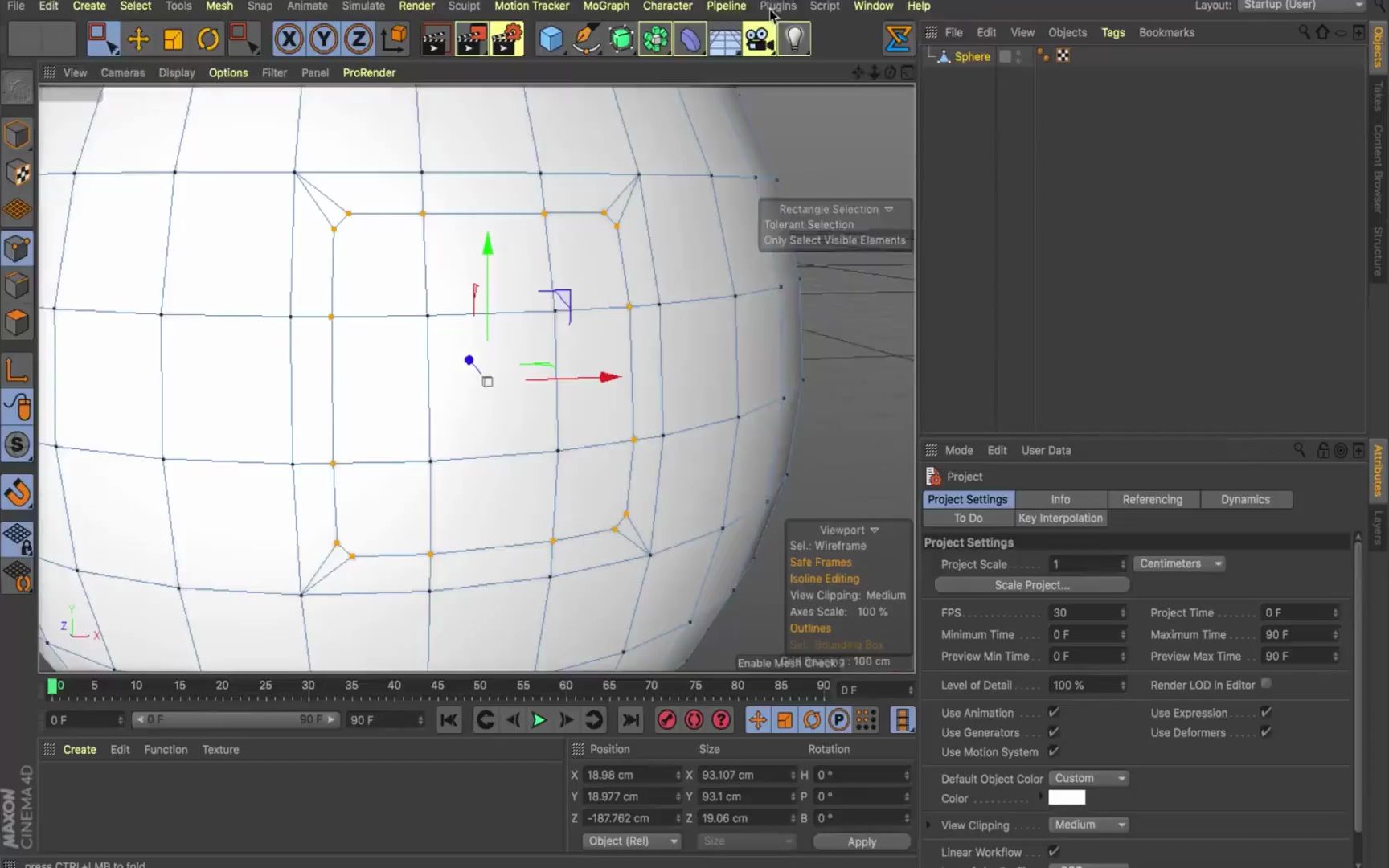Click the Scale Project button
This screenshot has width=1389, height=868.
click(1031, 584)
